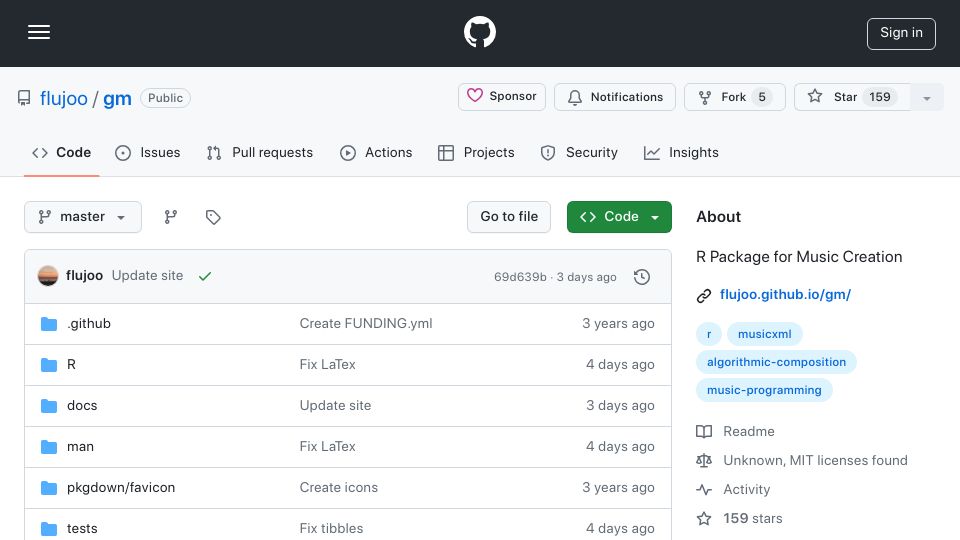
Task: Open the pkgdown/favicon folder
Action: (x=121, y=487)
